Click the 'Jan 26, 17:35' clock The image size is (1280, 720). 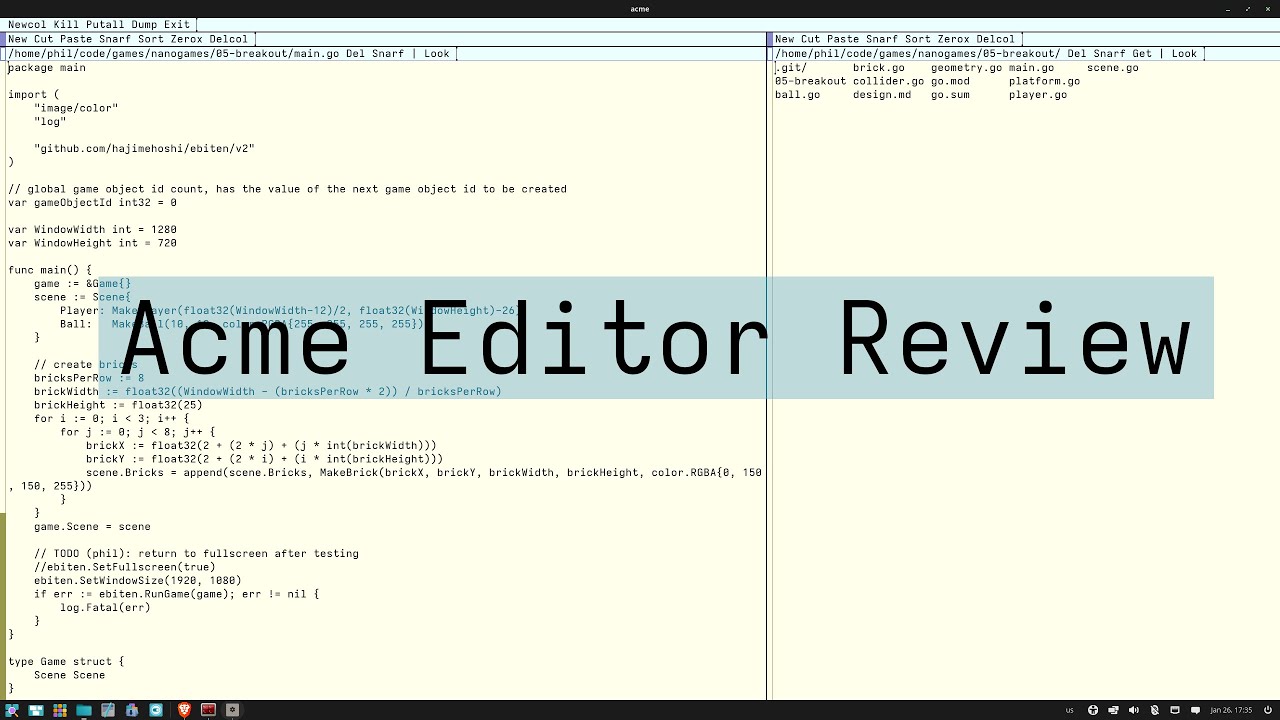1231,710
